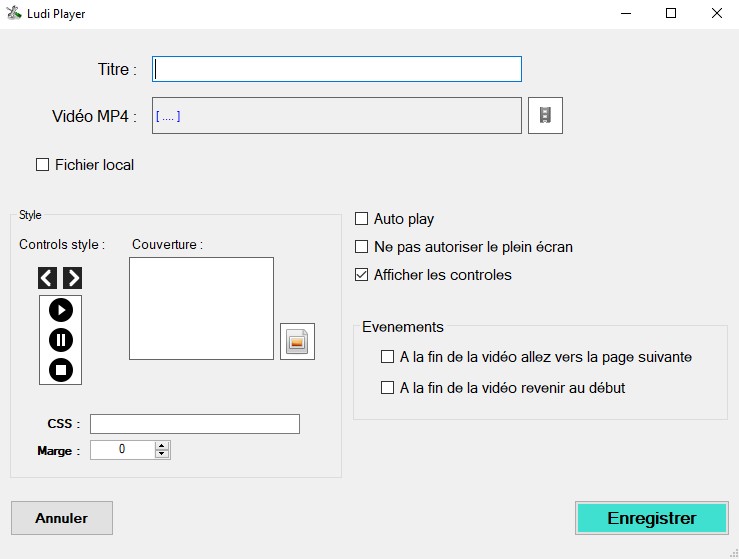The width and height of the screenshot is (739, 559).
Task: Click the video file browse film icon
Action: [x=545, y=115]
